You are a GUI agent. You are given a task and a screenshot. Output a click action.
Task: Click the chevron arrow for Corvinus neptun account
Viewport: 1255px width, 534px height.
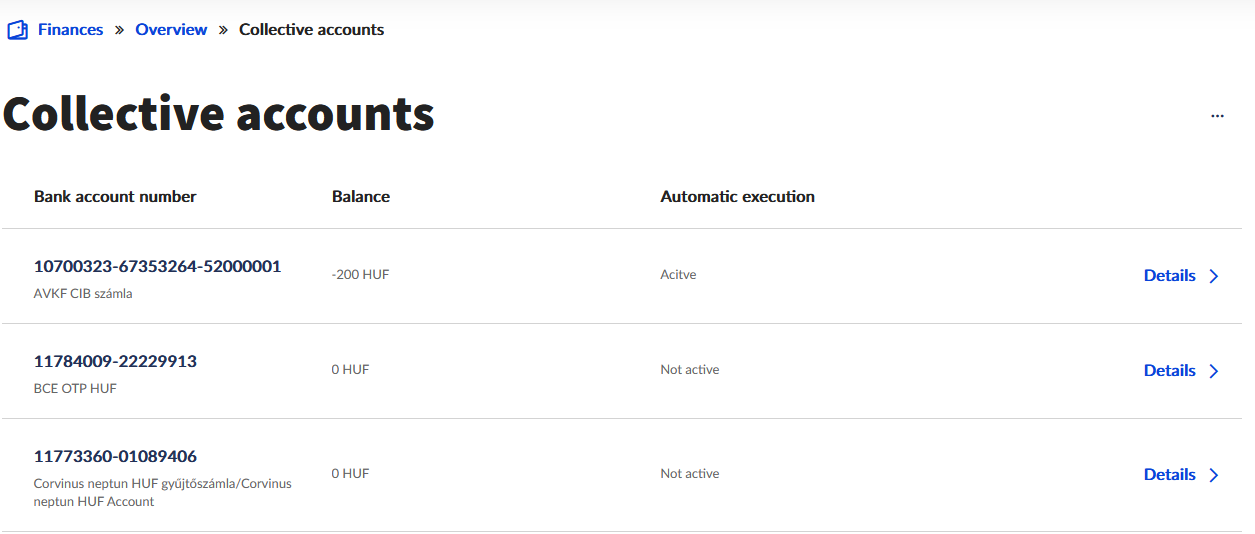pyautogui.click(x=1214, y=475)
